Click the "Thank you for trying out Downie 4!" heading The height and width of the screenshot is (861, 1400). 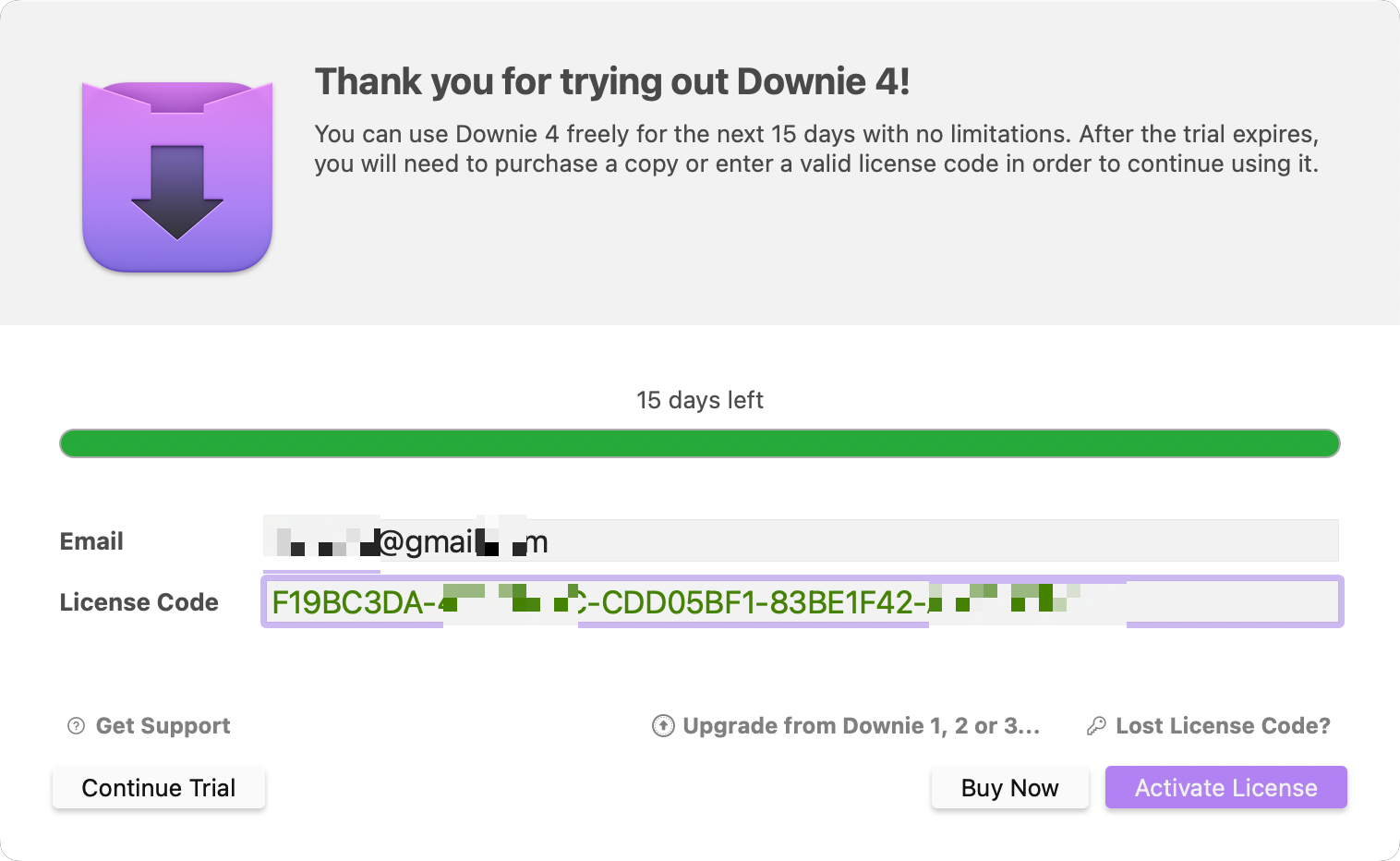(612, 81)
